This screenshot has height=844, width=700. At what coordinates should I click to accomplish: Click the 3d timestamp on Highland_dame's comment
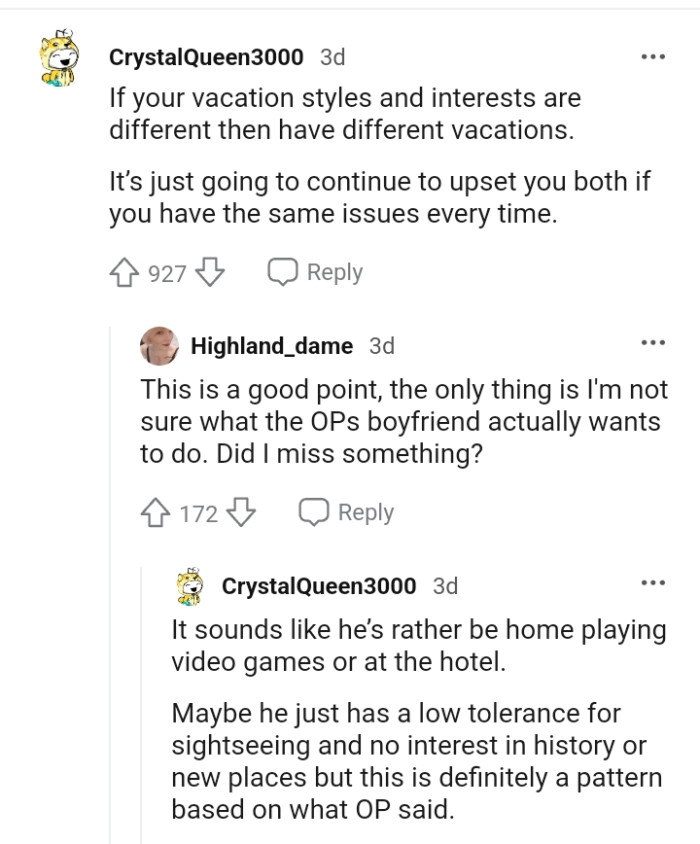(x=382, y=346)
